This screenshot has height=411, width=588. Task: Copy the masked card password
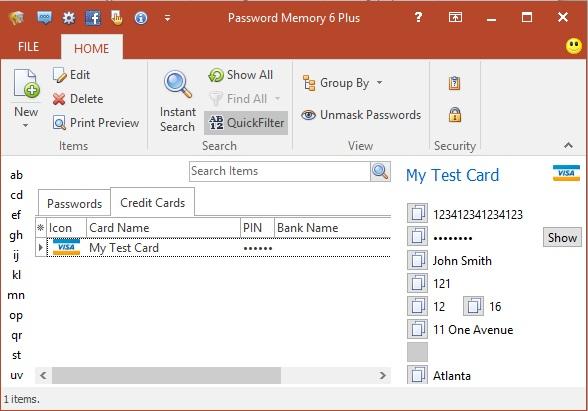click(417, 236)
